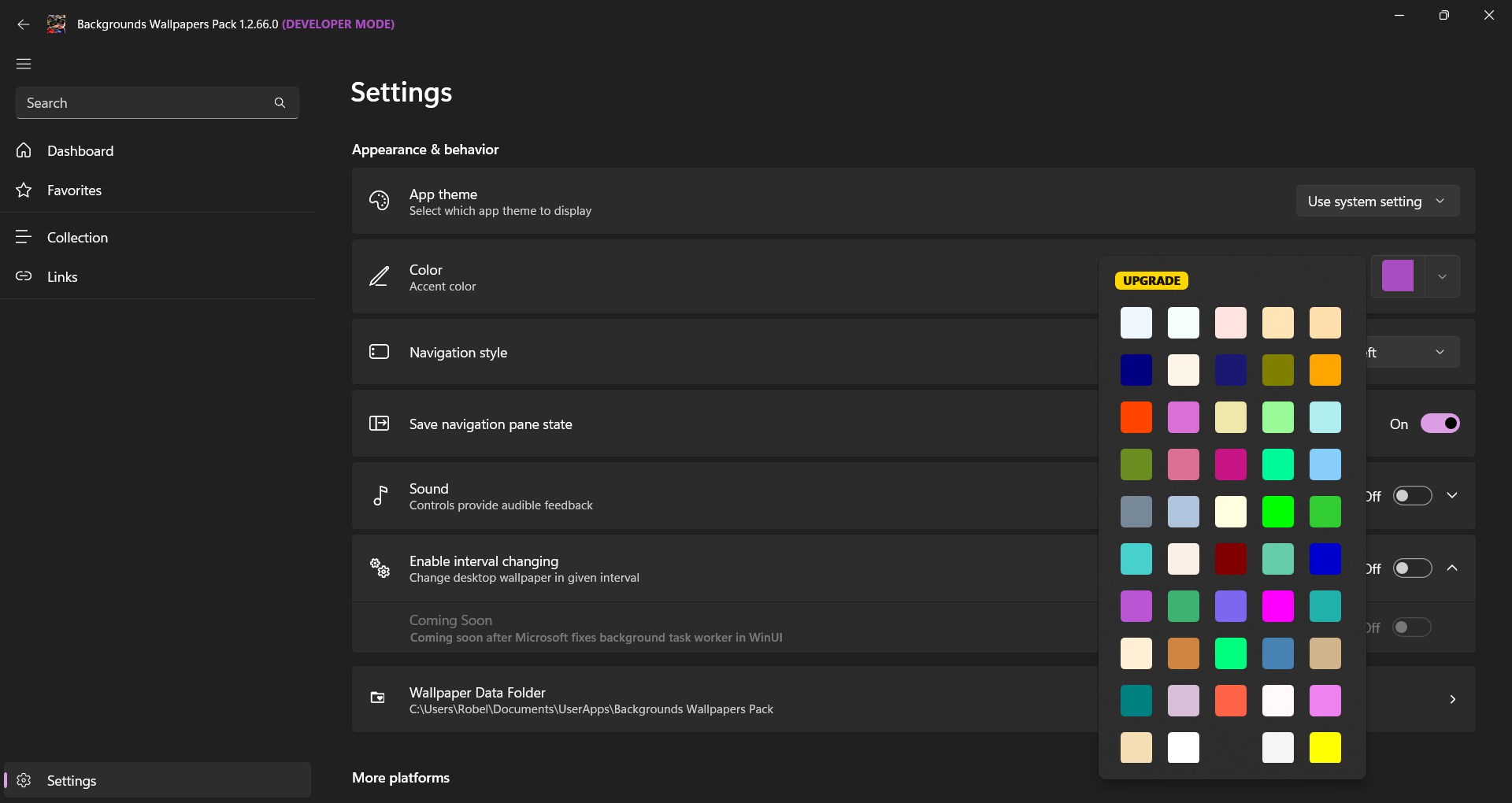Image resolution: width=1512 pixels, height=803 pixels.
Task: Click the Wallpaper Data Folder icon
Action: (378, 698)
